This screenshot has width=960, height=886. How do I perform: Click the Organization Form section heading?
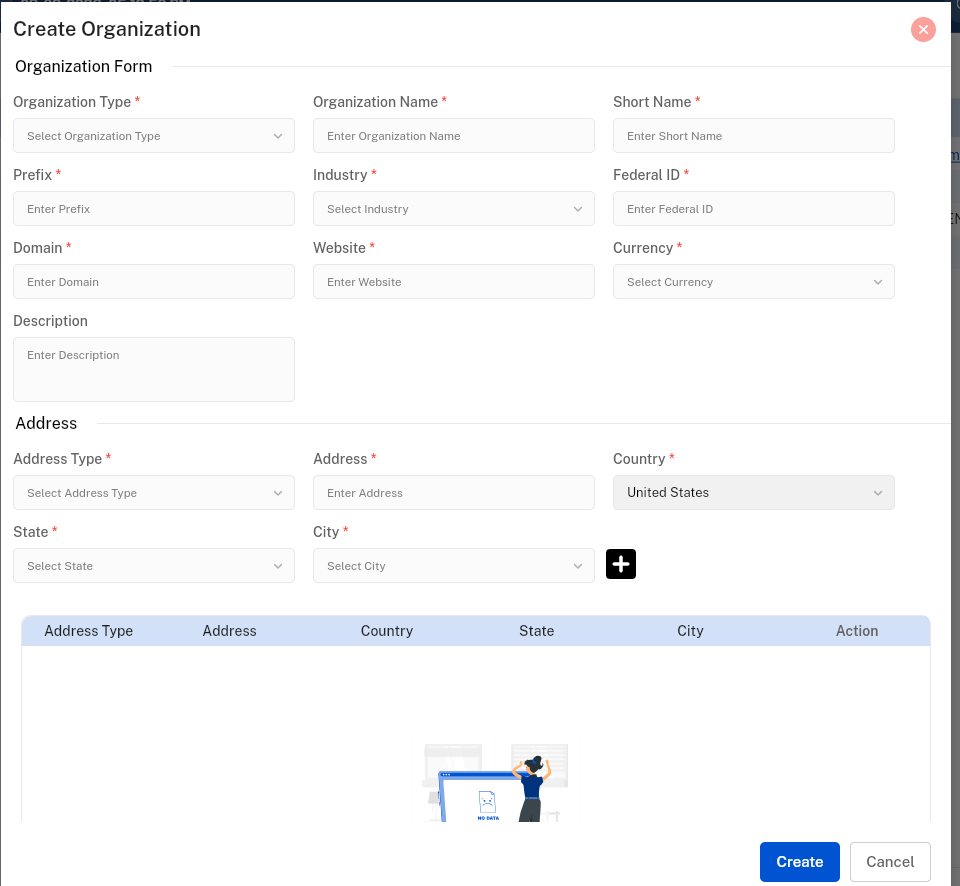[83, 66]
